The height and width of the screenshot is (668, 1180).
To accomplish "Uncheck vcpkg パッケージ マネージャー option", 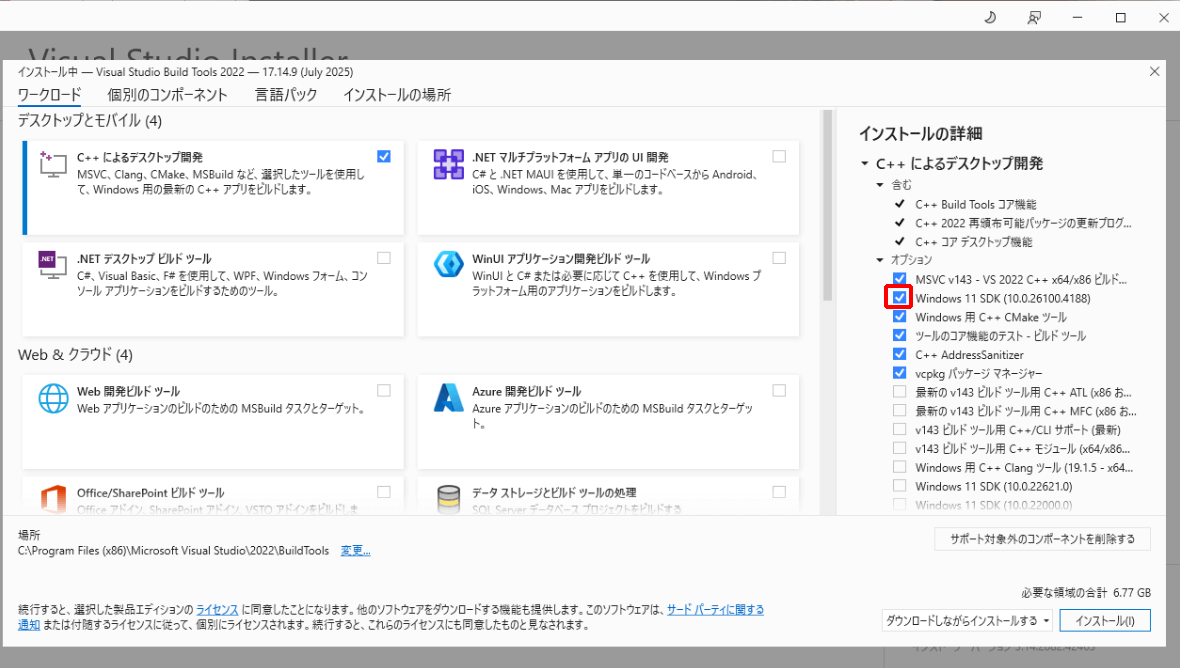I will point(899,373).
